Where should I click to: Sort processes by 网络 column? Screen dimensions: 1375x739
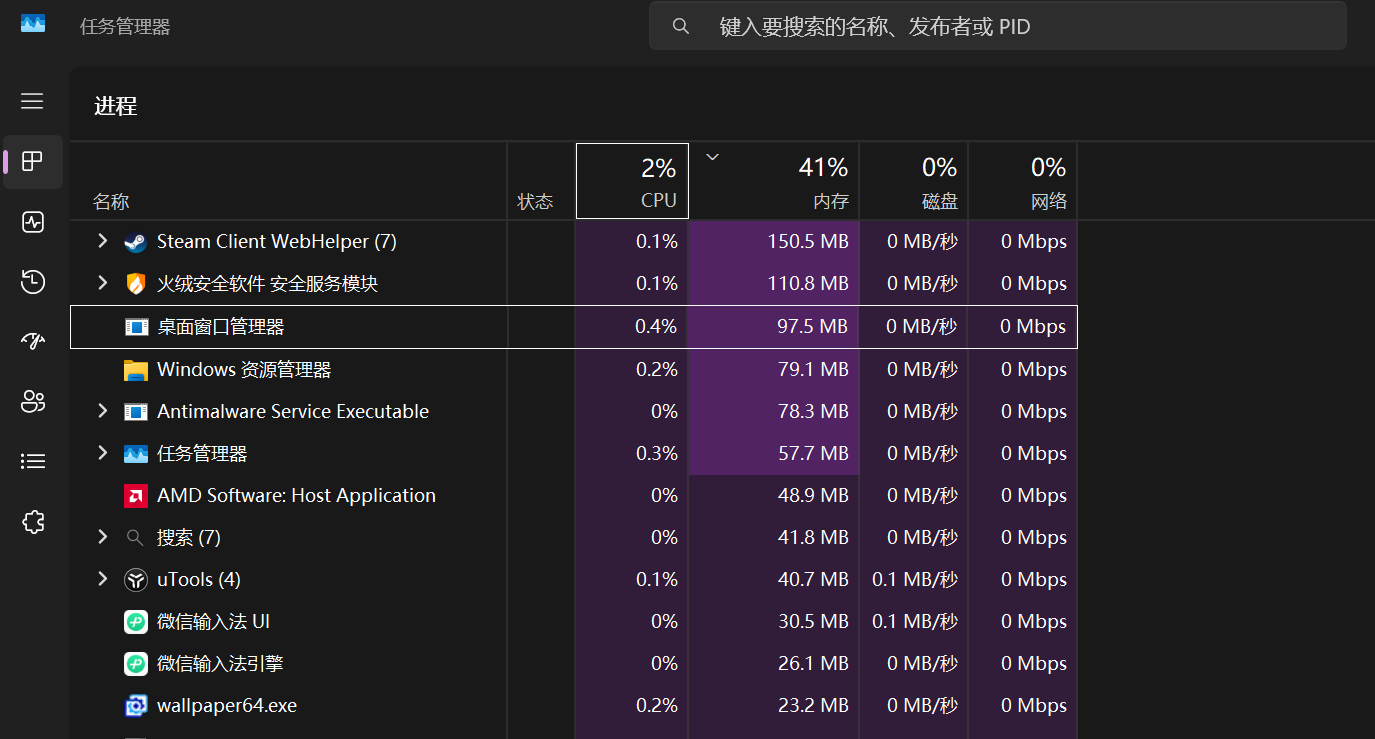[1023, 181]
